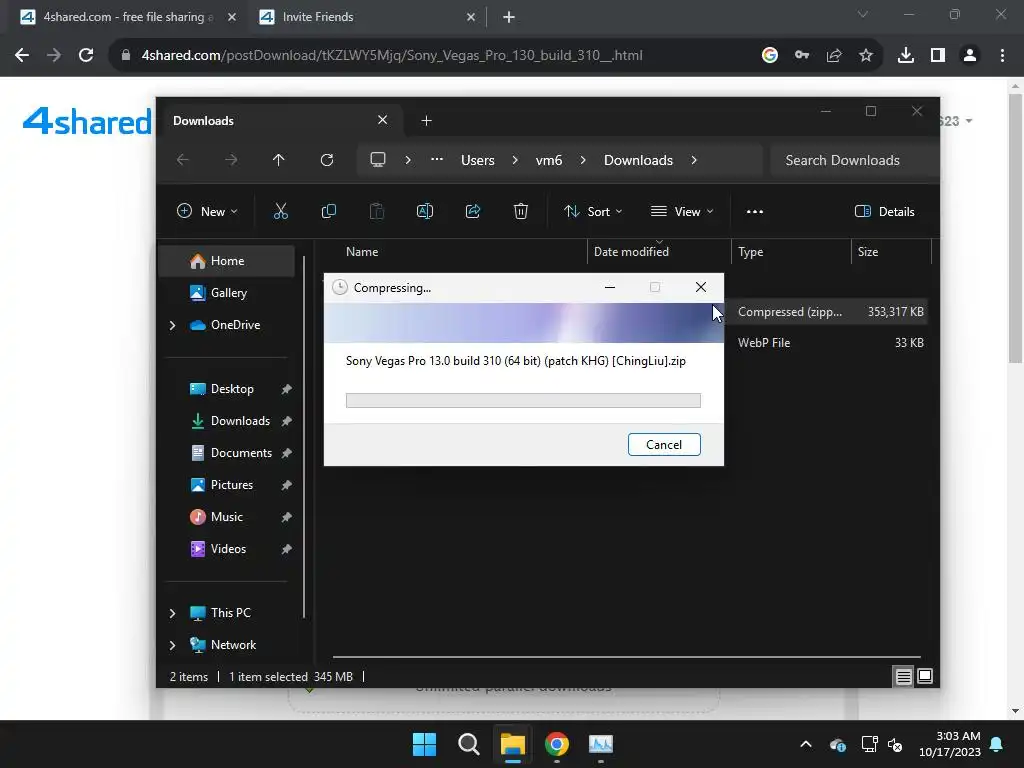
Task: Sort by the Name column header
Action: pyautogui.click(x=362, y=252)
